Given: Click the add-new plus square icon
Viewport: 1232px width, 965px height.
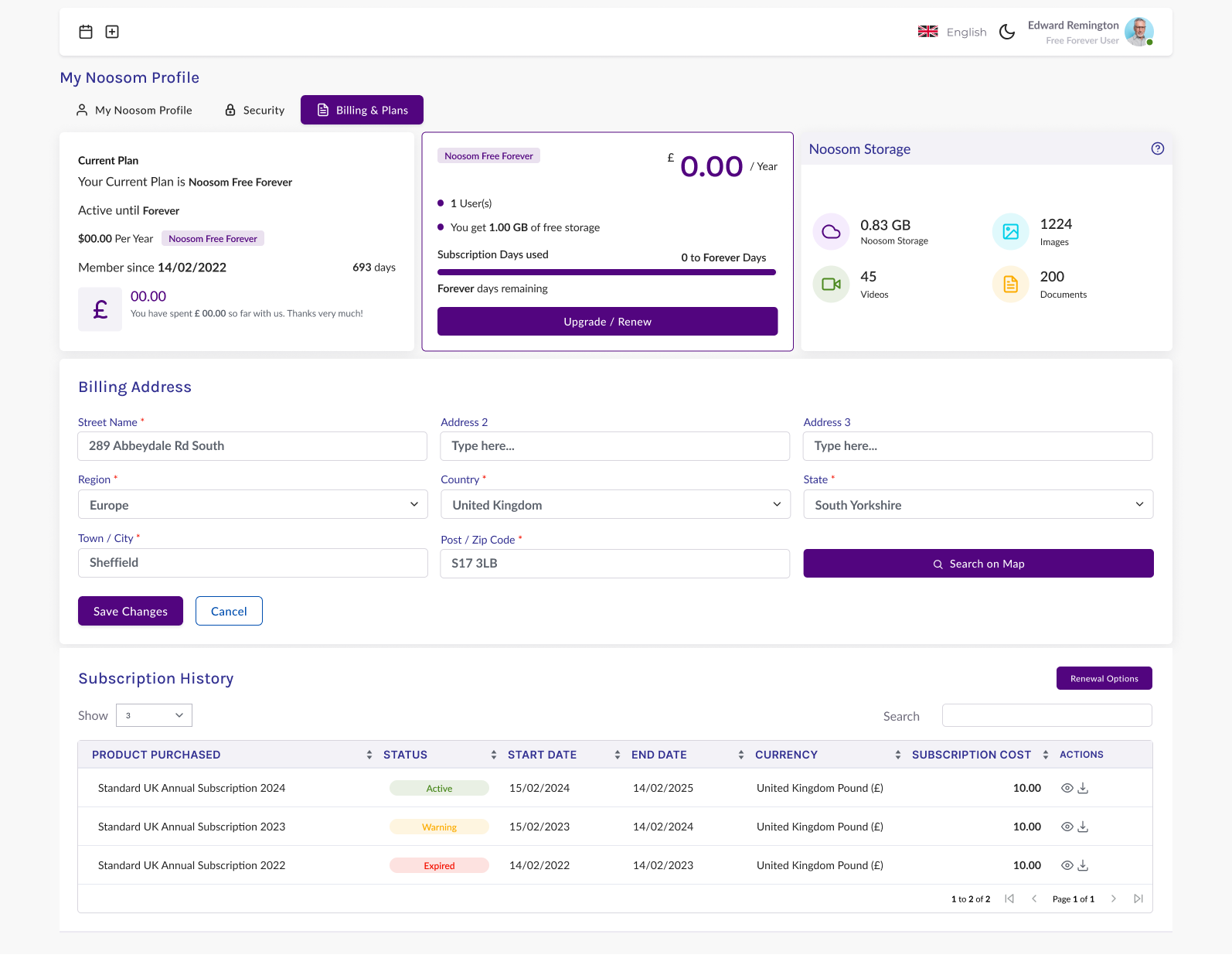Looking at the screenshot, I should pyautogui.click(x=112, y=32).
